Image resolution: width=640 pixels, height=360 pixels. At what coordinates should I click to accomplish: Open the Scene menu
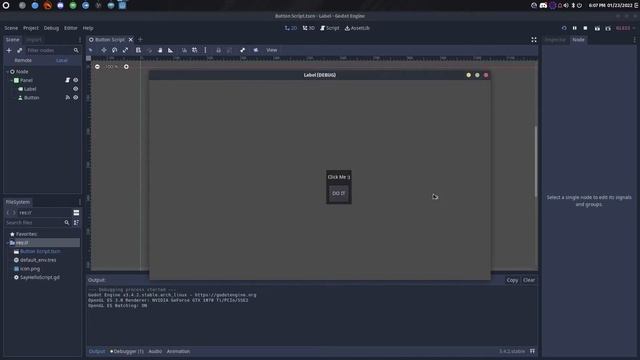pyautogui.click(x=11, y=28)
